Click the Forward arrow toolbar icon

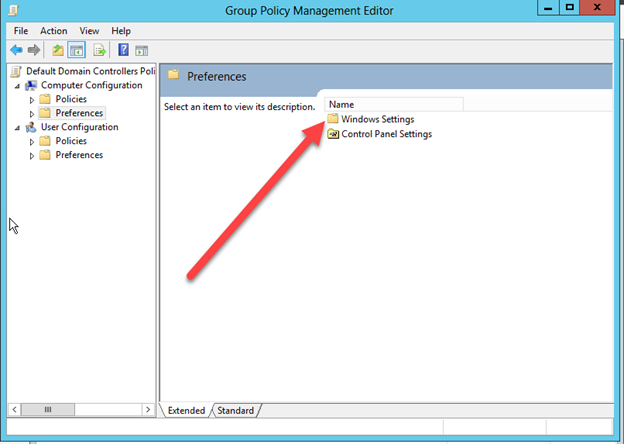coord(34,50)
